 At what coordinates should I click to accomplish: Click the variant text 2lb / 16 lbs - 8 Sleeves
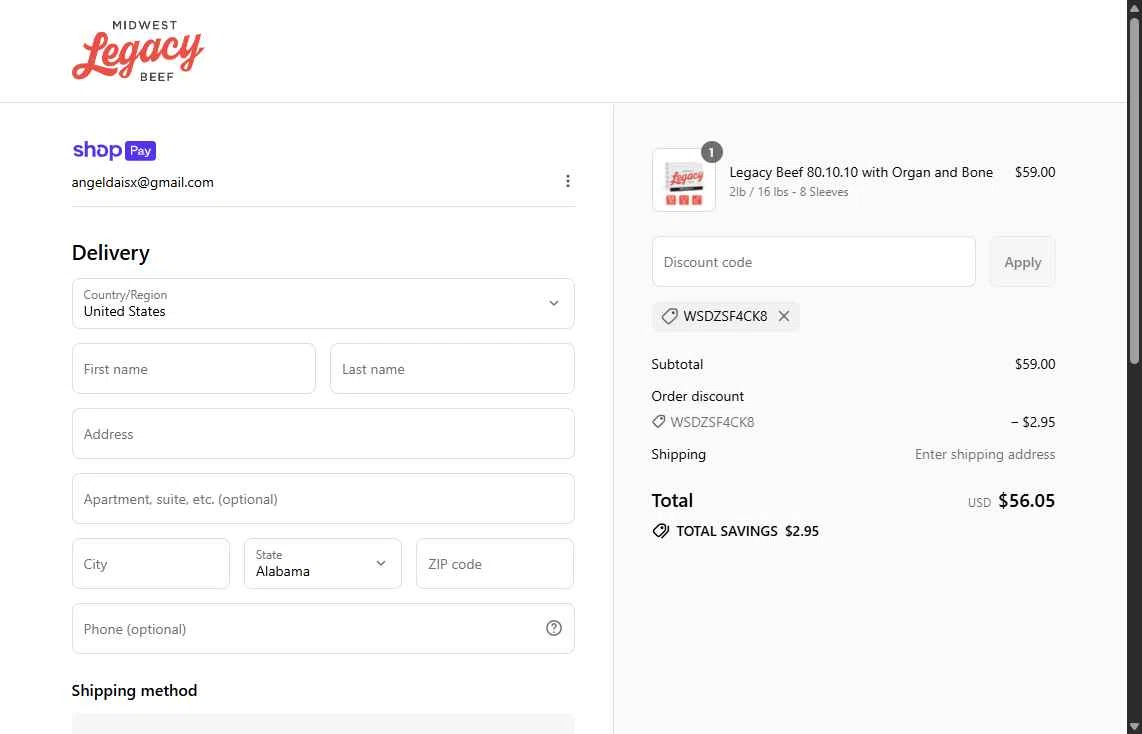pyautogui.click(x=789, y=192)
